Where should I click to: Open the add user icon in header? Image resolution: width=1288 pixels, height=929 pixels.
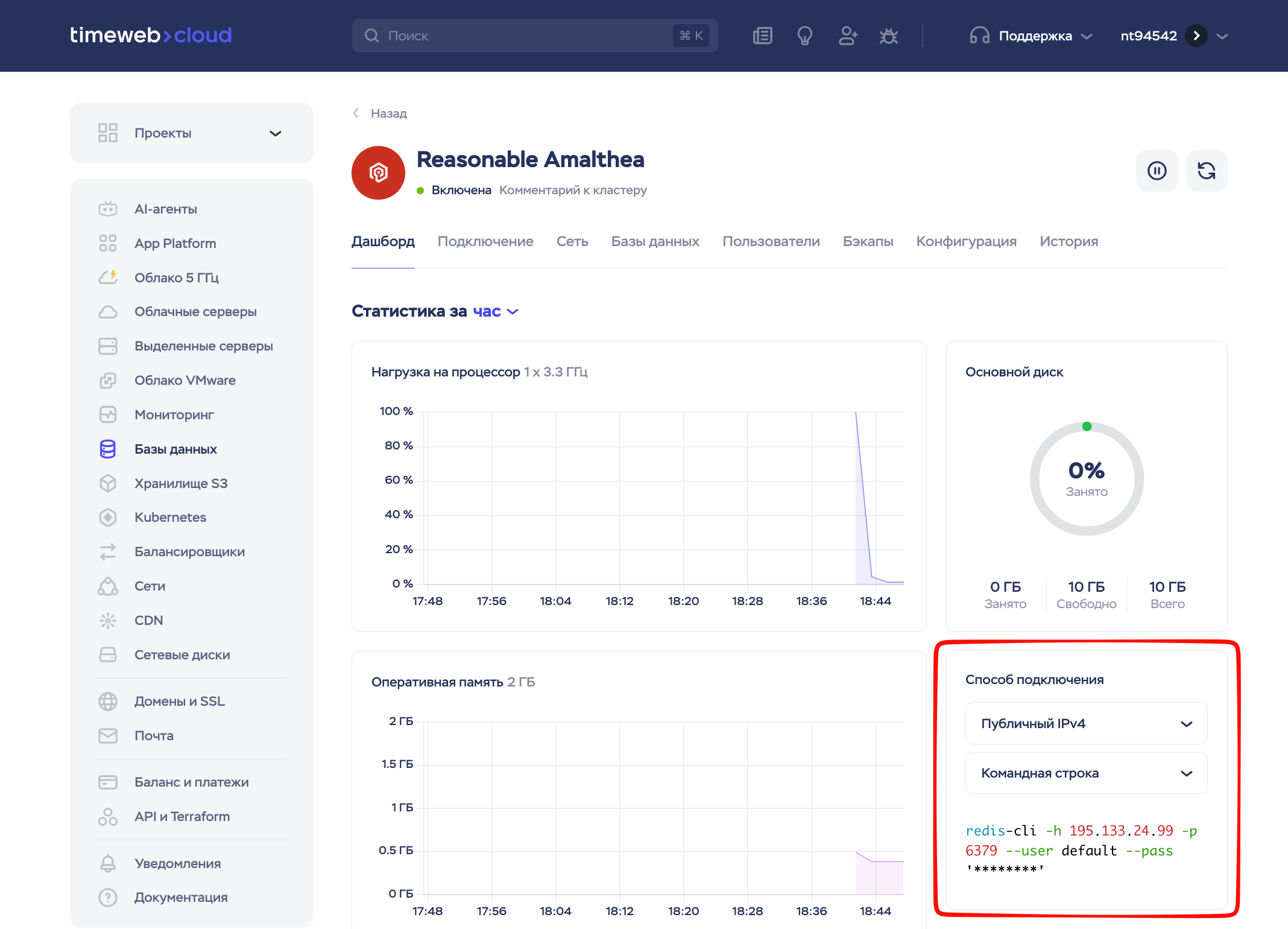coord(847,36)
